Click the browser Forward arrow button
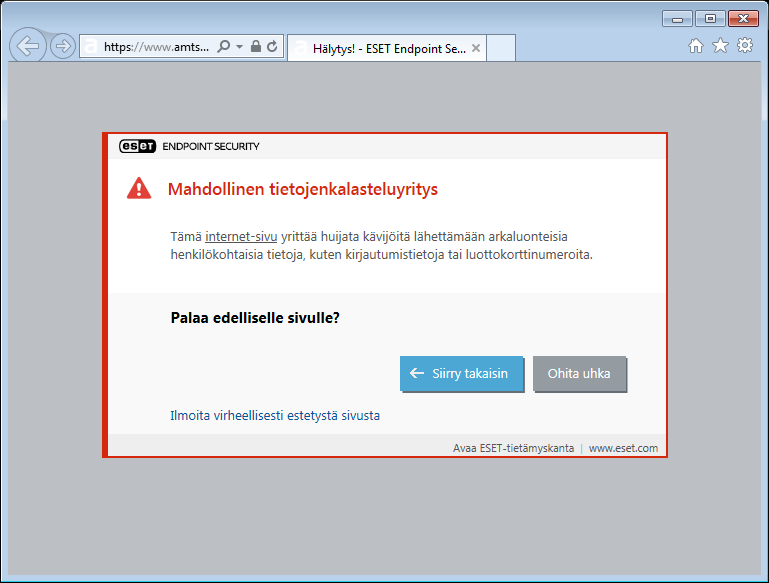 [x=63, y=46]
